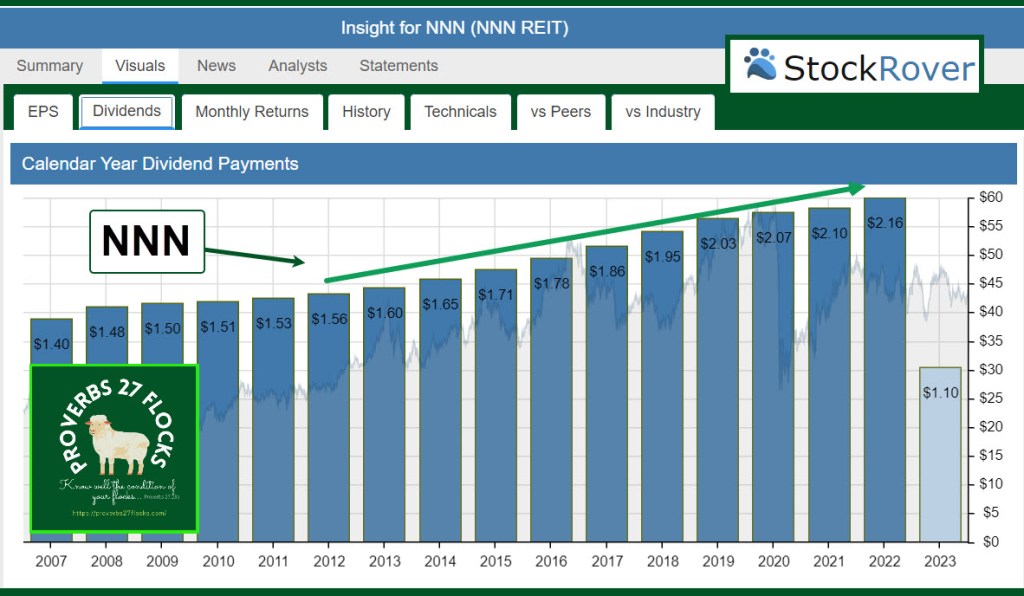Open Monthly Returns view
Screen dimensions: 1024x596
pyautogui.click(x=252, y=112)
